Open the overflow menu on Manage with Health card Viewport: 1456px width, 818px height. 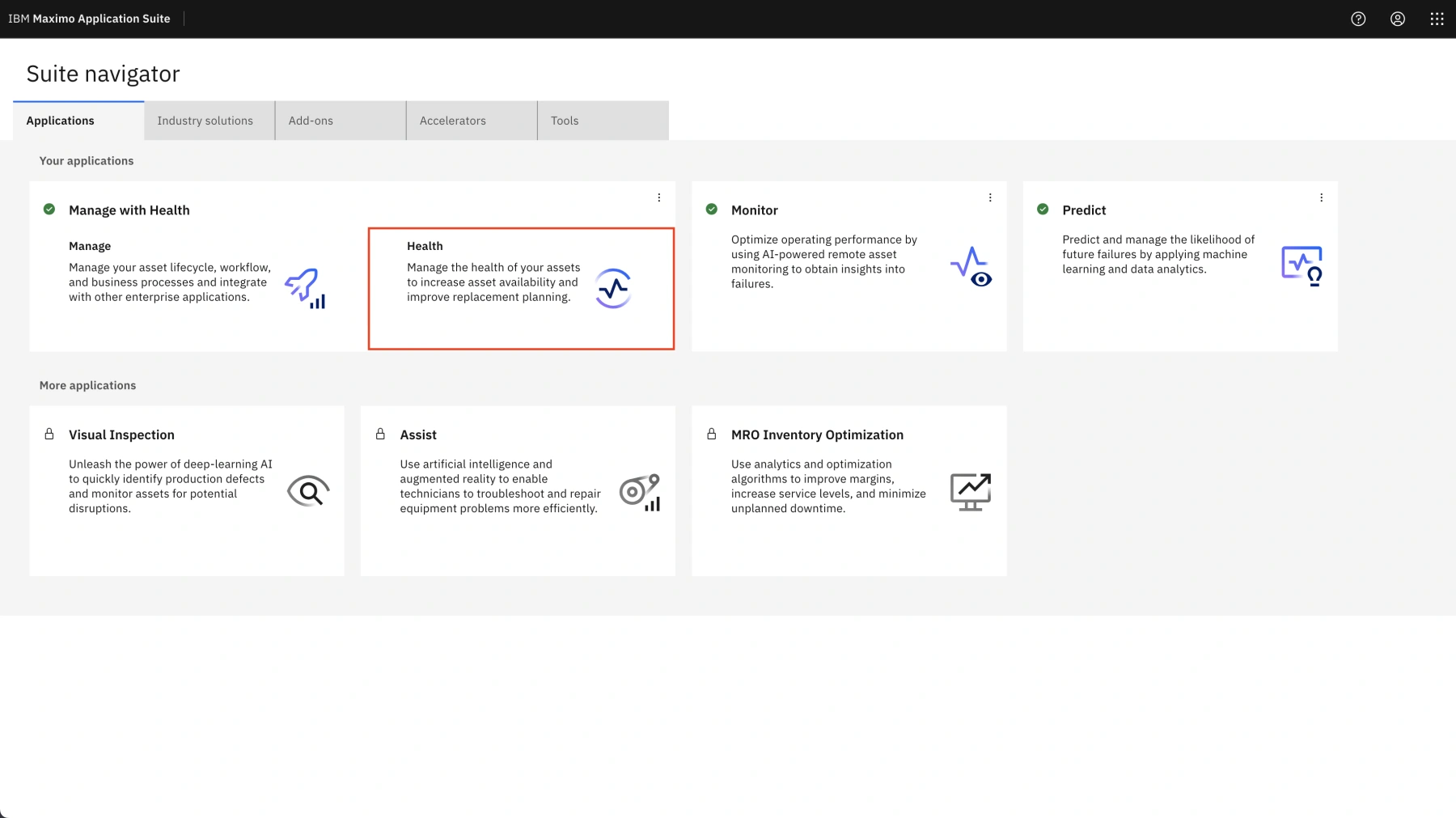coord(659,197)
